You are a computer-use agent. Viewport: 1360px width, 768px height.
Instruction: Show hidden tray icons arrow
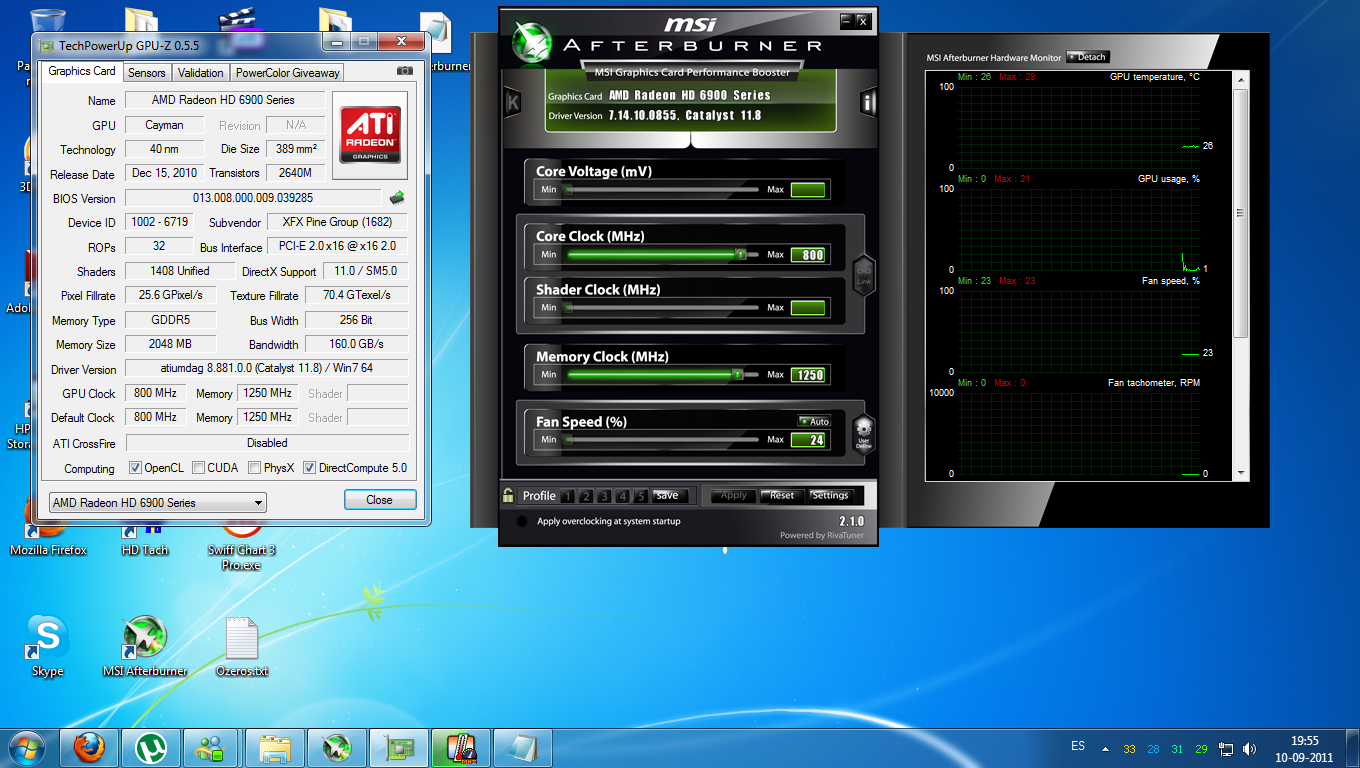[1105, 749]
